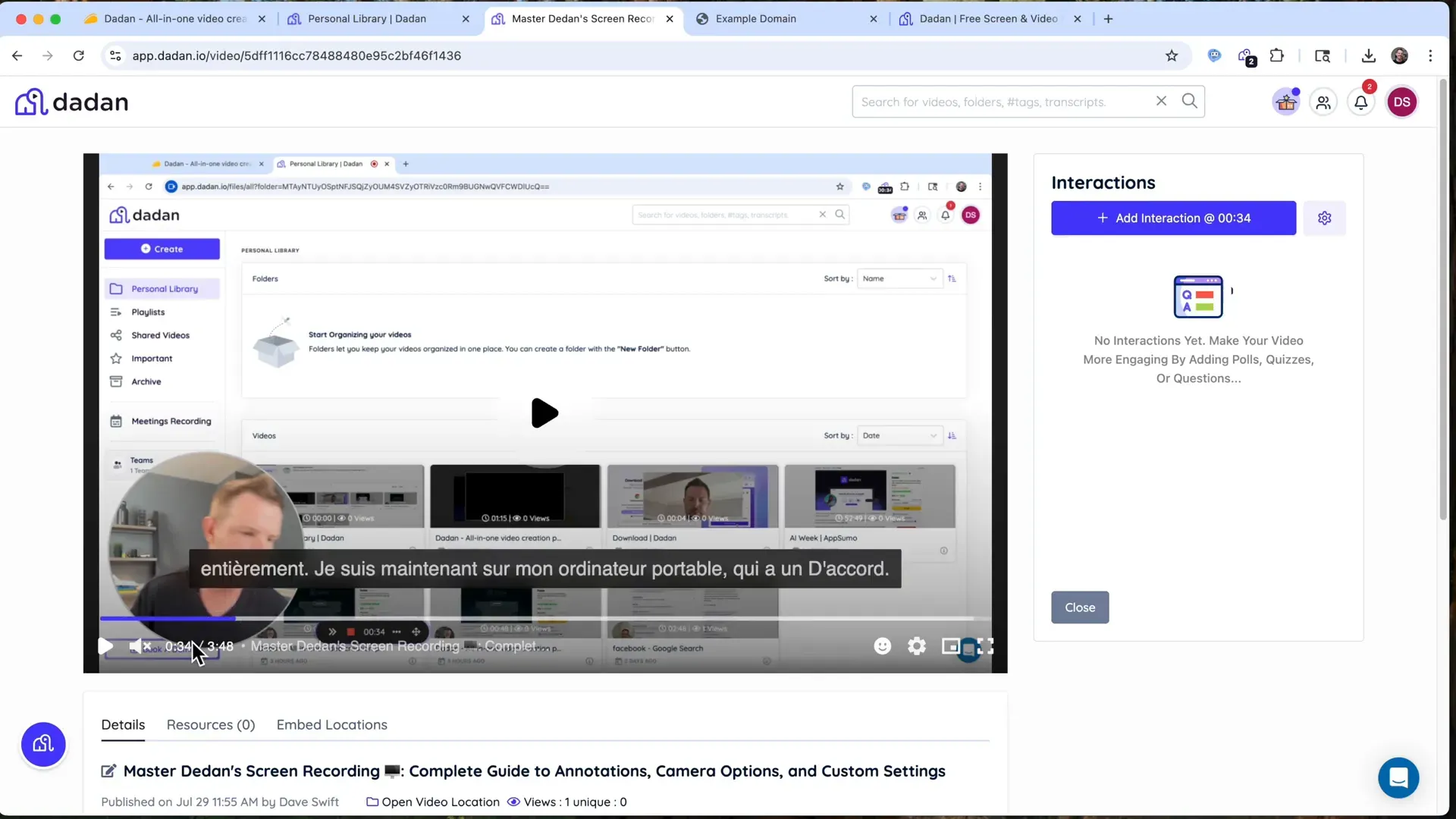Play the video from center play button
This screenshot has width=1456, height=819.
[x=544, y=413]
